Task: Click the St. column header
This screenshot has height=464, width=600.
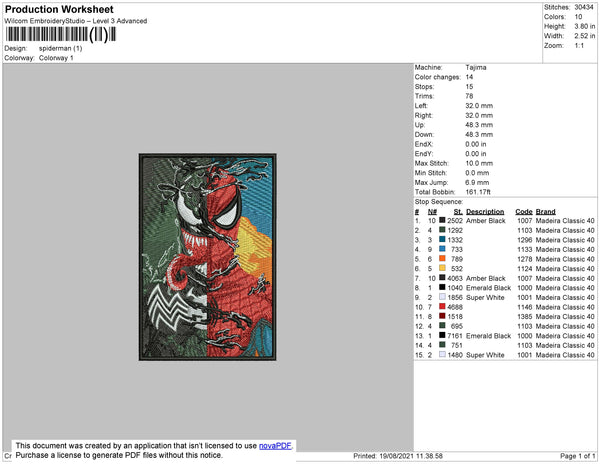Action: click(458, 212)
